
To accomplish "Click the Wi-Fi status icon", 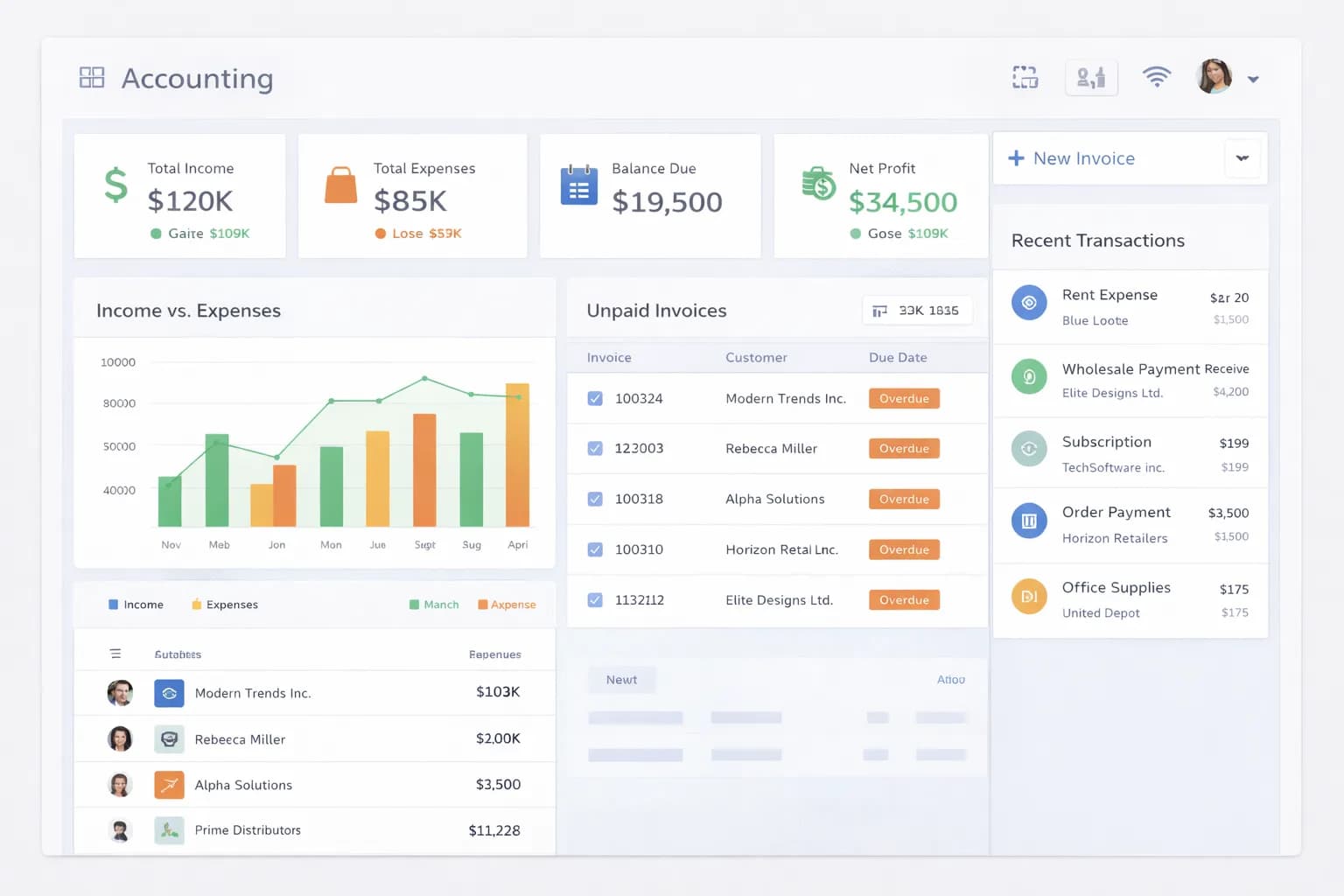I will pyautogui.click(x=1157, y=76).
